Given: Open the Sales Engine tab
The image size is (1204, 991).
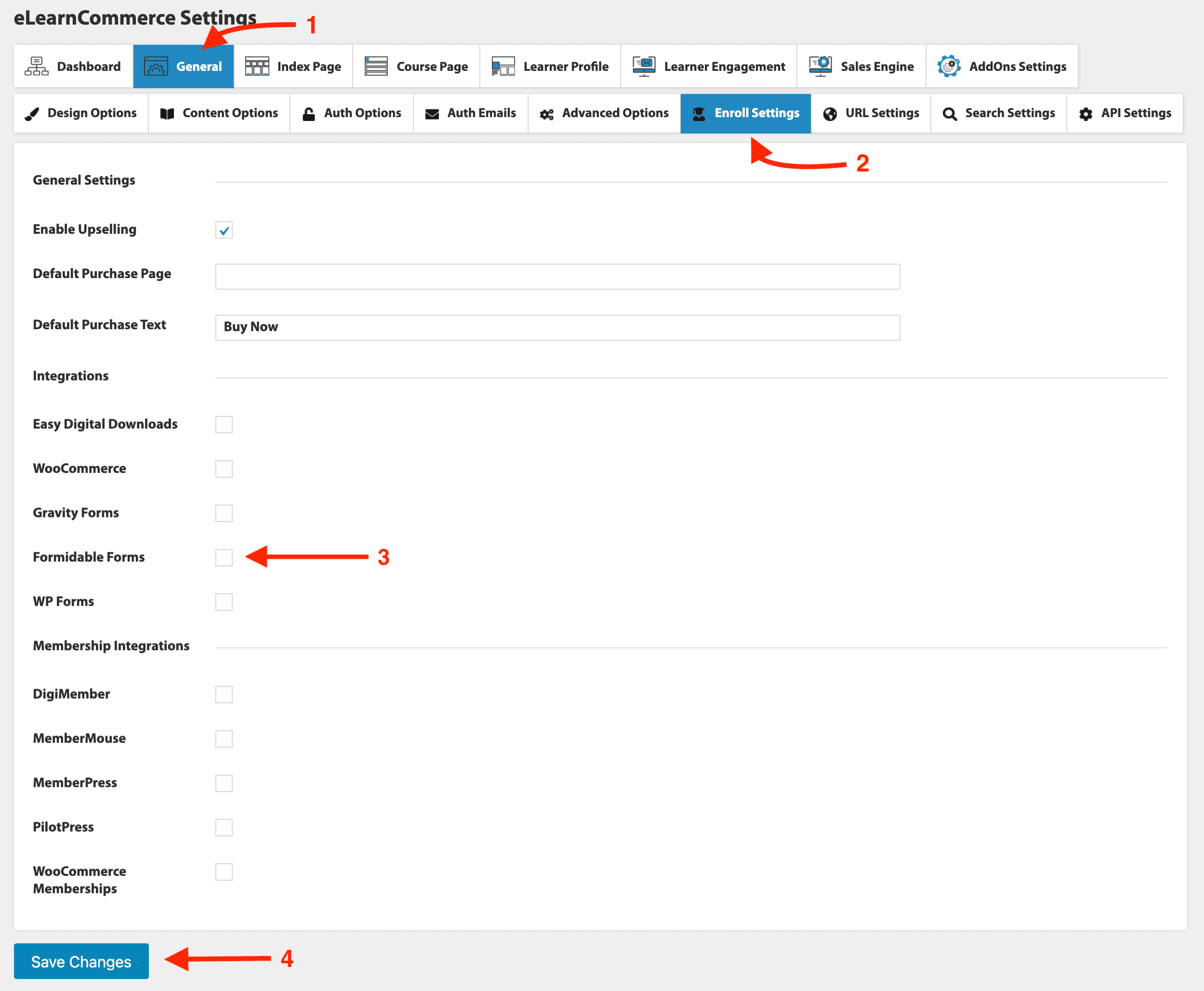Looking at the screenshot, I should 861,66.
